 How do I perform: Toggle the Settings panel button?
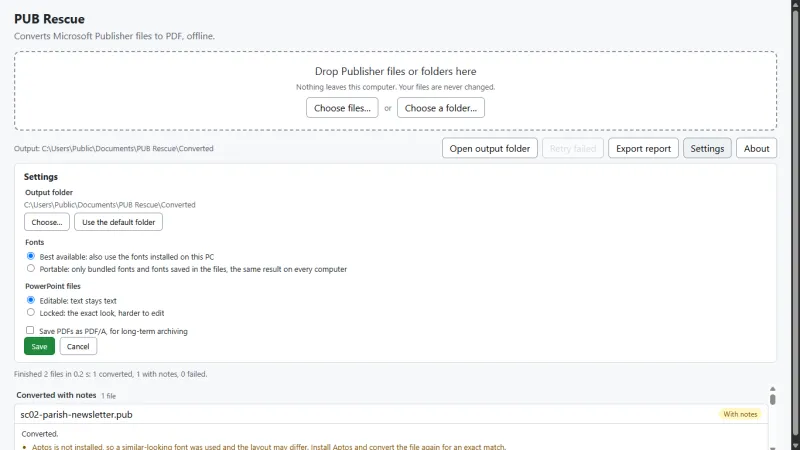707,148
